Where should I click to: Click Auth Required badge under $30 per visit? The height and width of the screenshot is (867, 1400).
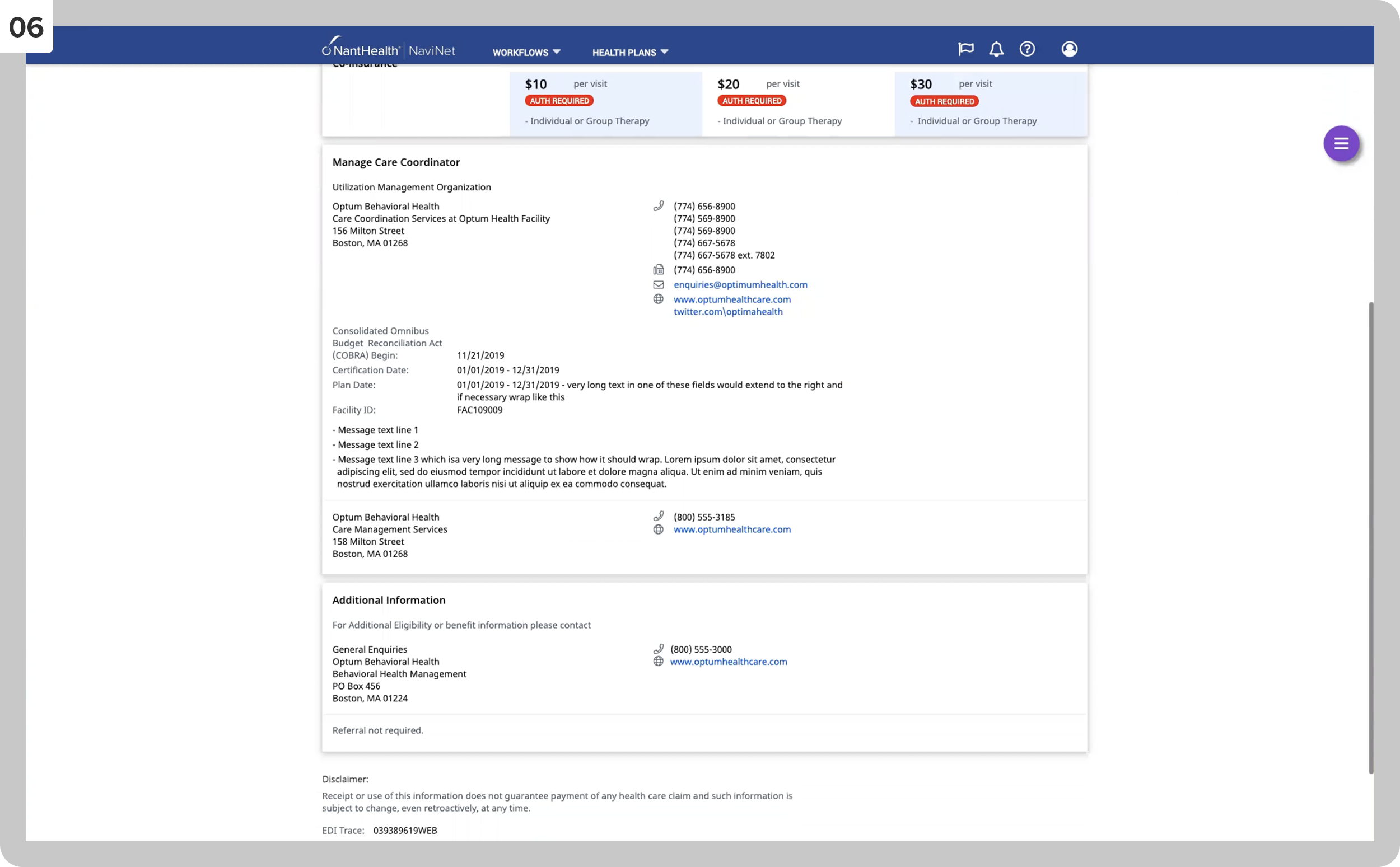pos(944,101)
